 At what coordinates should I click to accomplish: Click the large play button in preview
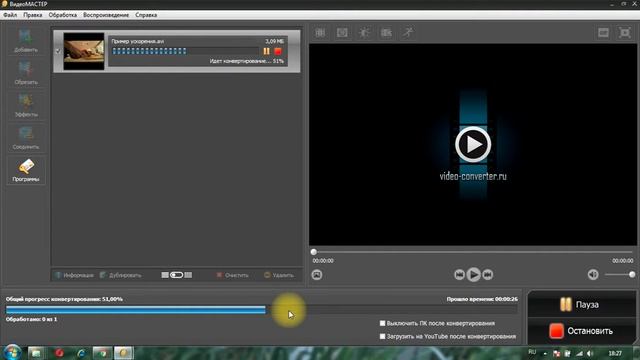[473, 144]
